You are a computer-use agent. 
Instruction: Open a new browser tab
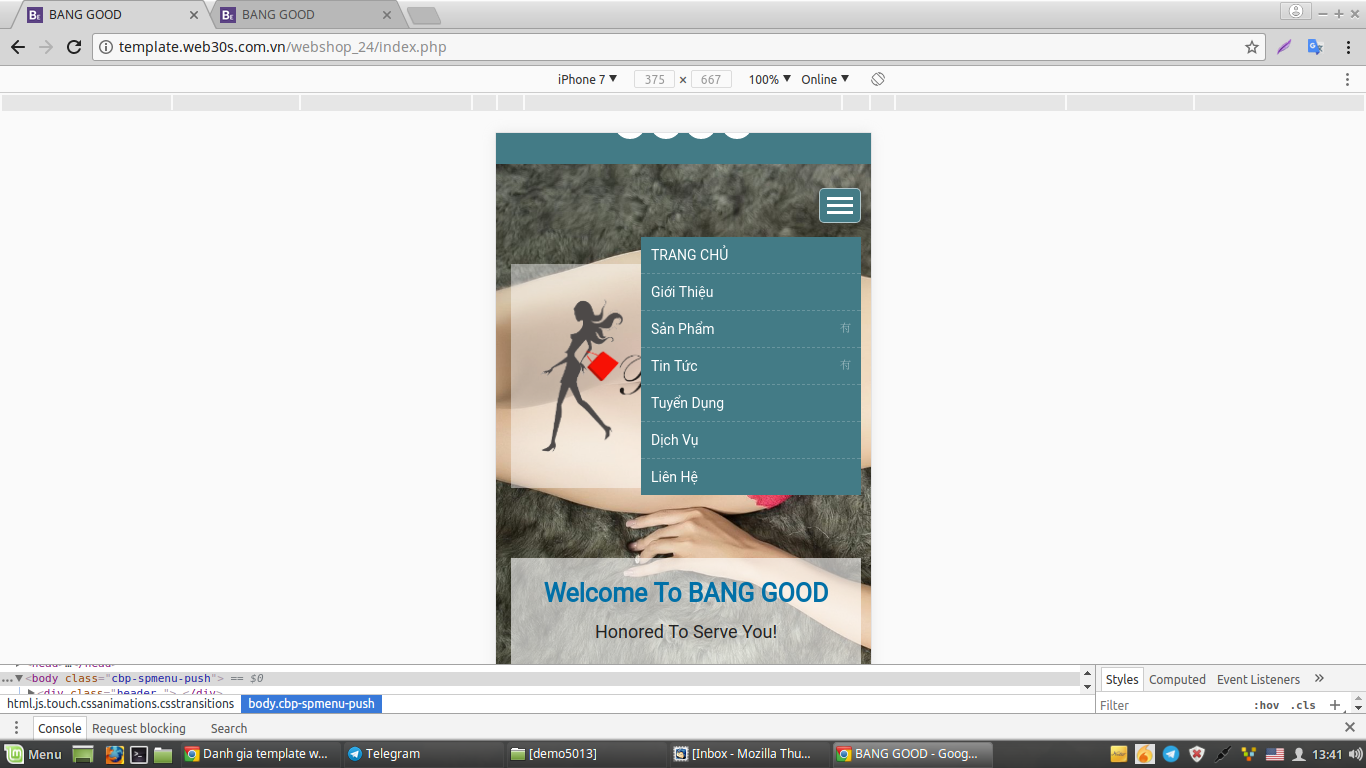coord(424,16)
